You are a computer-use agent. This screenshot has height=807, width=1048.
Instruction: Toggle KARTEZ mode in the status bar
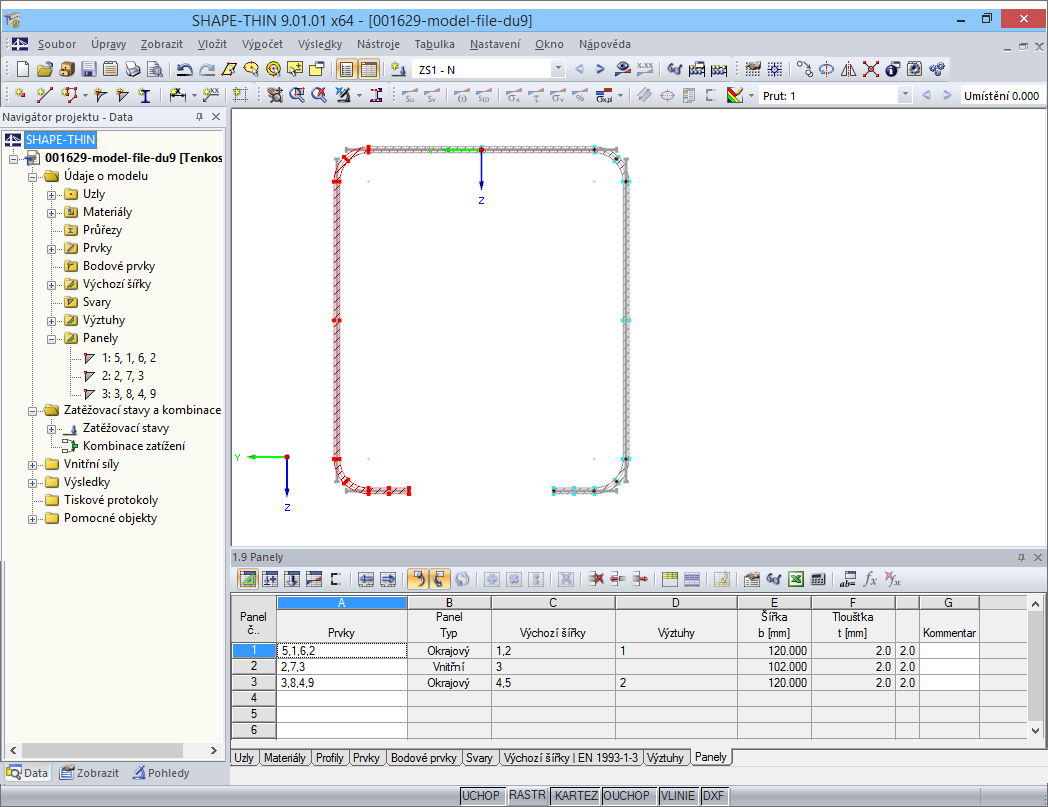pos(576,796)
